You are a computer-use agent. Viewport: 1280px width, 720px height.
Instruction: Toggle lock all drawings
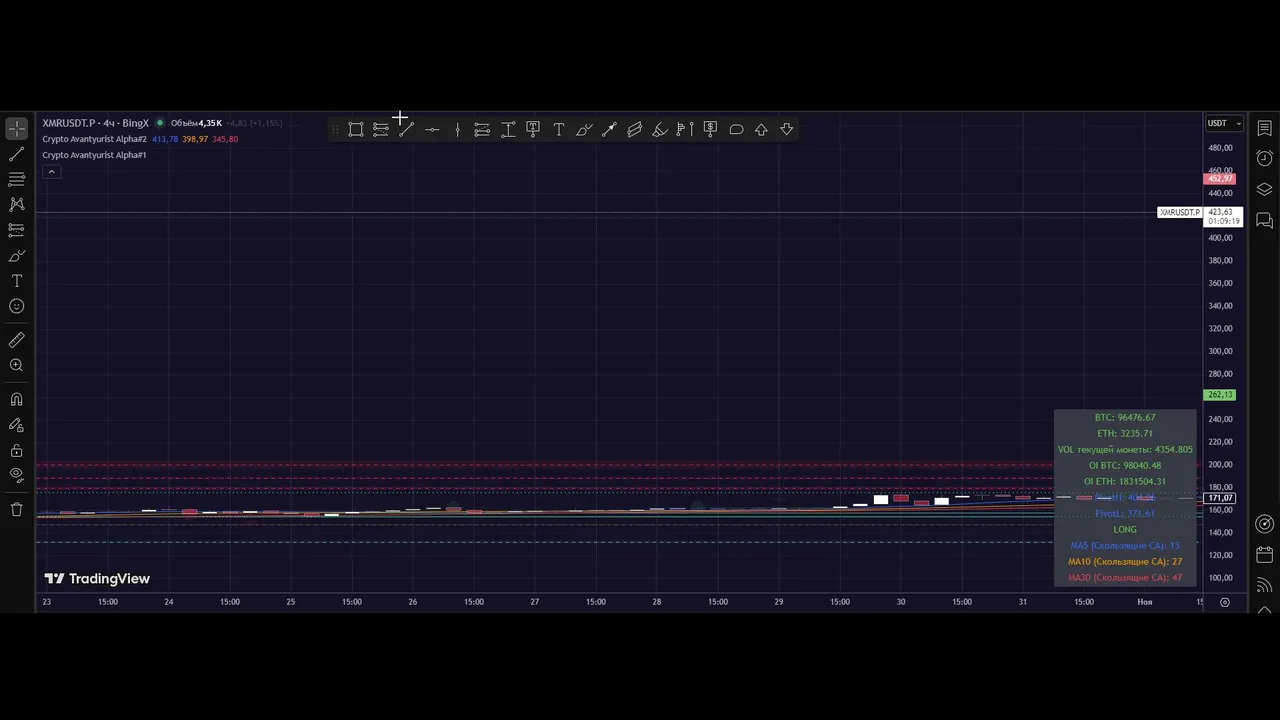(x=17, y=451)
